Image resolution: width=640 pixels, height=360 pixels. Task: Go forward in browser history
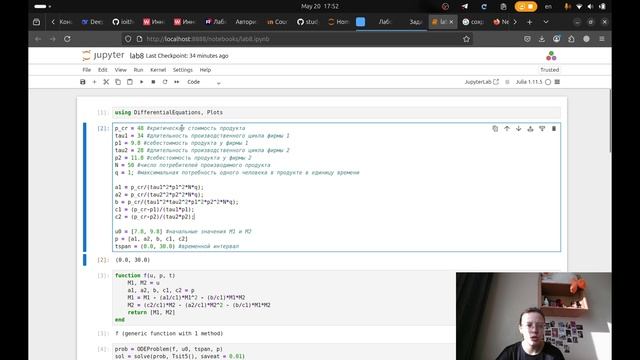pyautogui.click(x=53, y=39)
